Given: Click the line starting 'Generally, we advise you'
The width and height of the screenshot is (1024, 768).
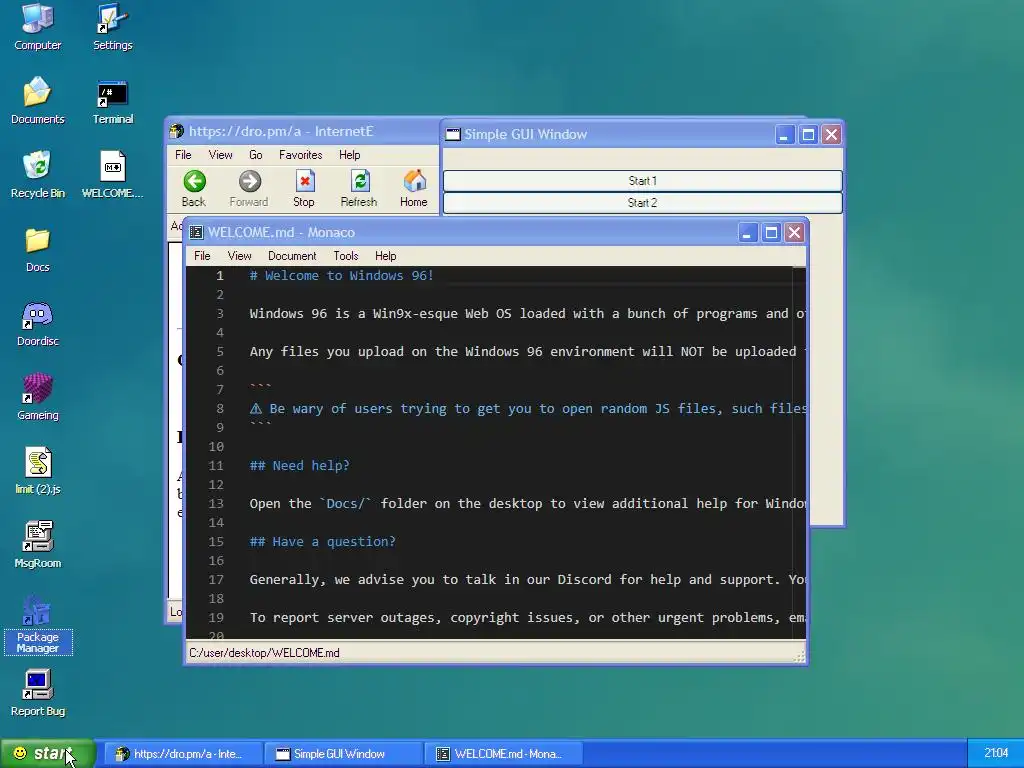Looking at the screenshot, I should click(528, 579).
